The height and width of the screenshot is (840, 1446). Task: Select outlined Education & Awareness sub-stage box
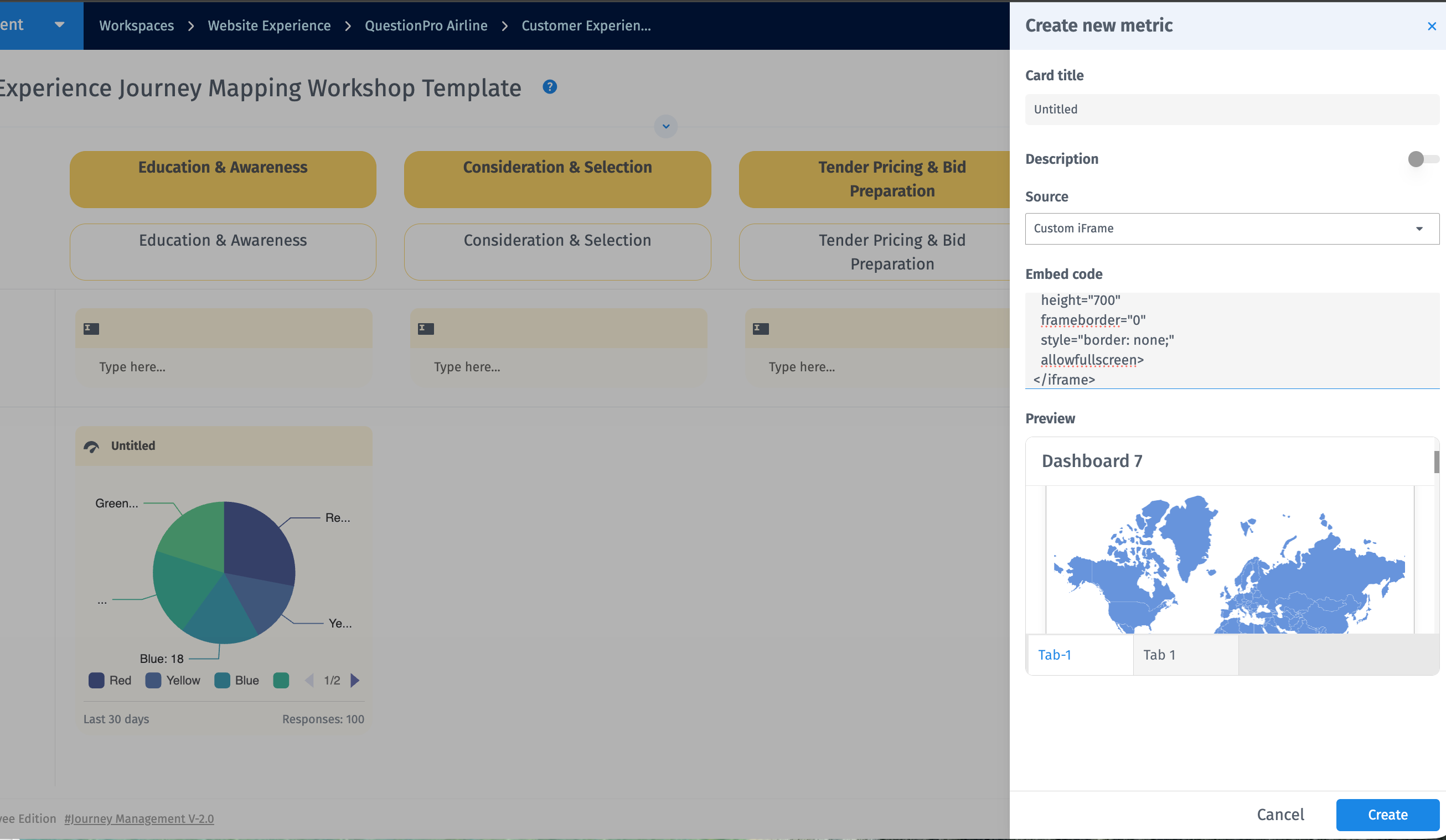223,252
